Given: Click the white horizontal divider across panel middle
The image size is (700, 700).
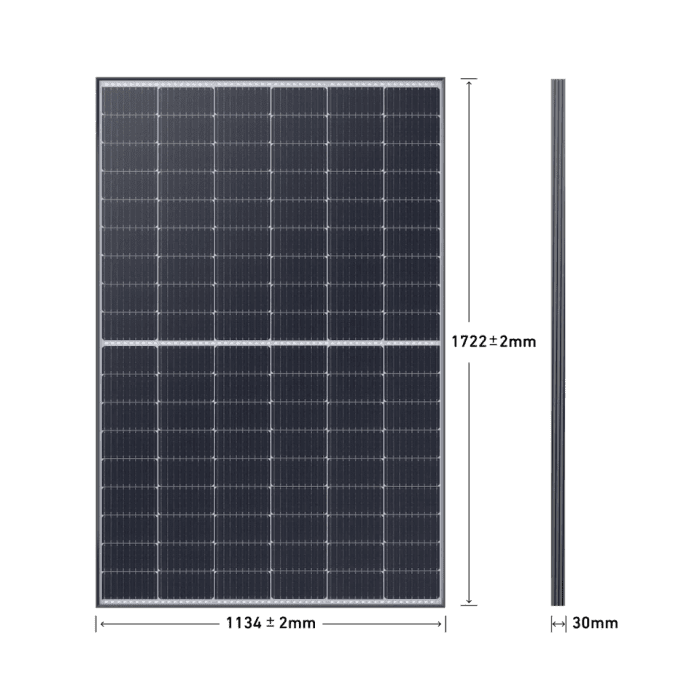Looking at the screenshot, I should (270, 344).
